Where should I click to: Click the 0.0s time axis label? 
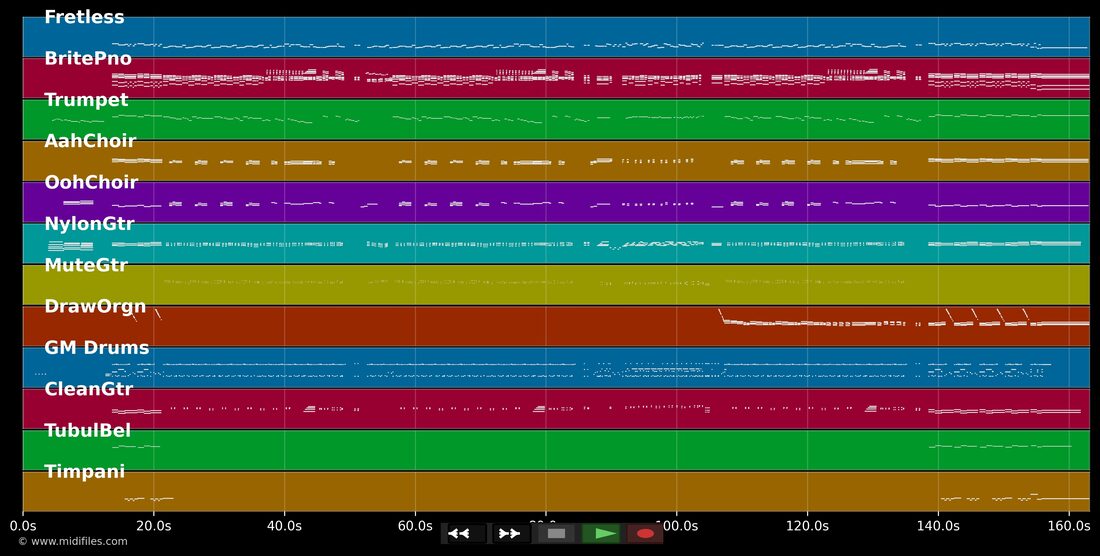(23, 524)
